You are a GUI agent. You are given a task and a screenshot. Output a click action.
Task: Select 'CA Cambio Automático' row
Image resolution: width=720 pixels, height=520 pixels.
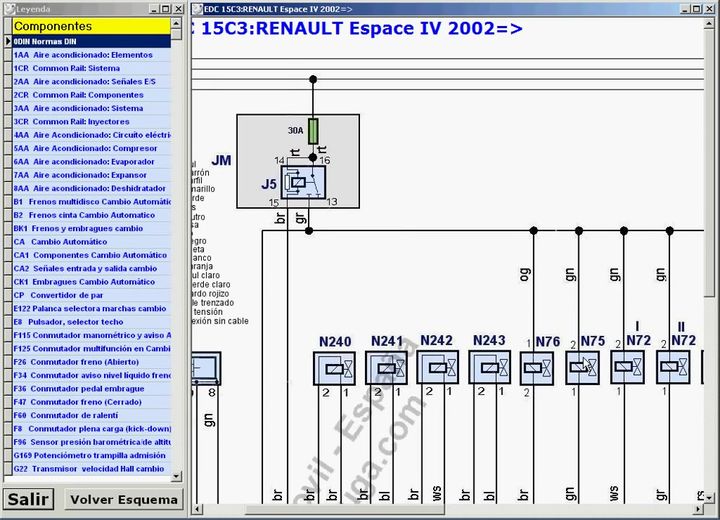click(91, 241)
